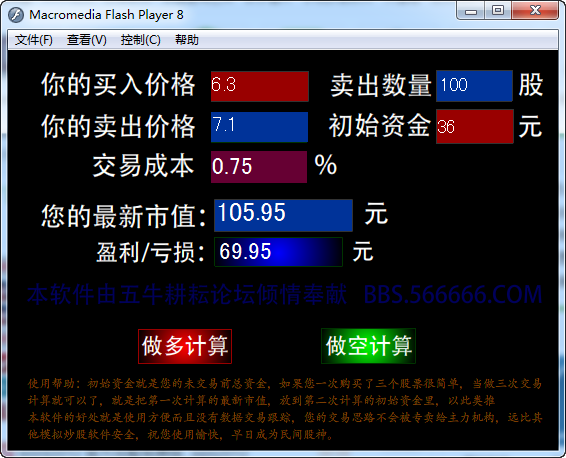The height and width of the screenshot is (458, 566).
Task: Click the 初始资金 field showing 36
Action: click(x=475, y=127)
